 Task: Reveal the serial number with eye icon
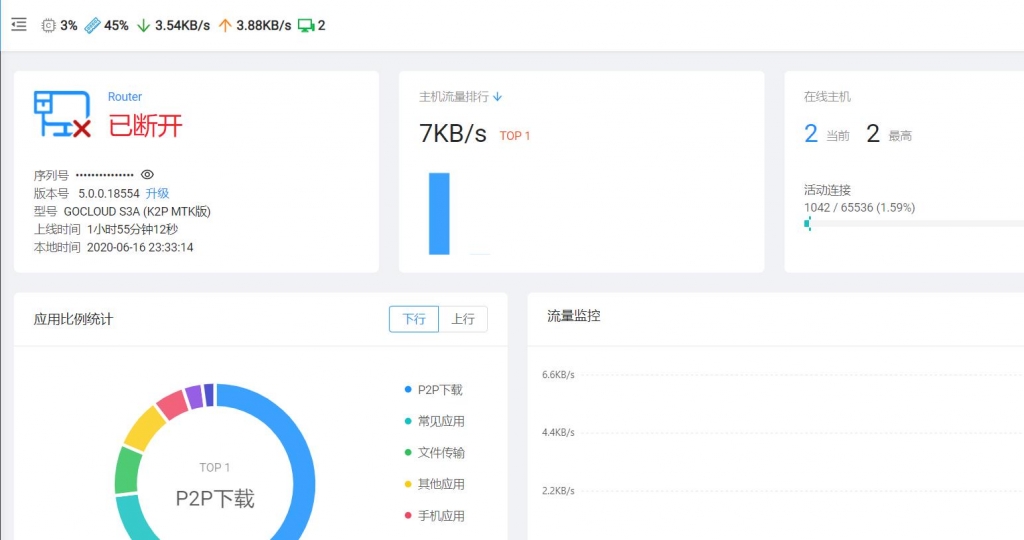[x=147, y=174]
